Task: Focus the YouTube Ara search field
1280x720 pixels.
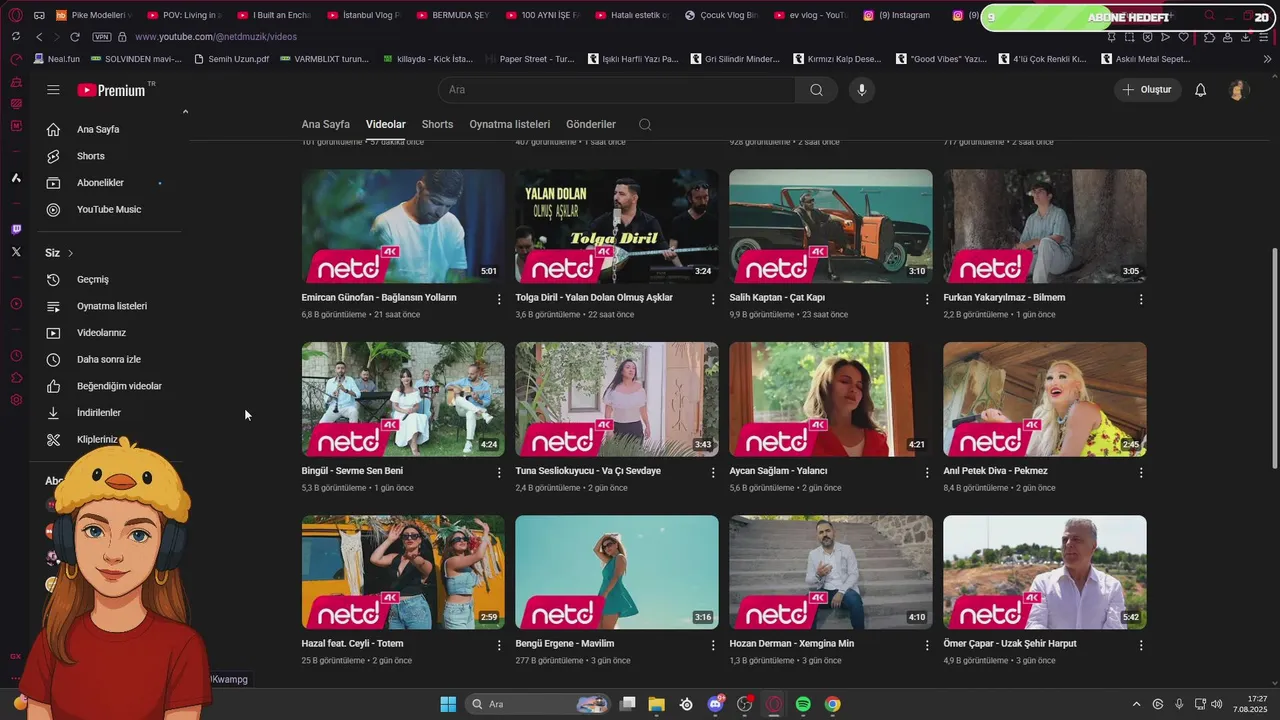Action: coord(617,90)
